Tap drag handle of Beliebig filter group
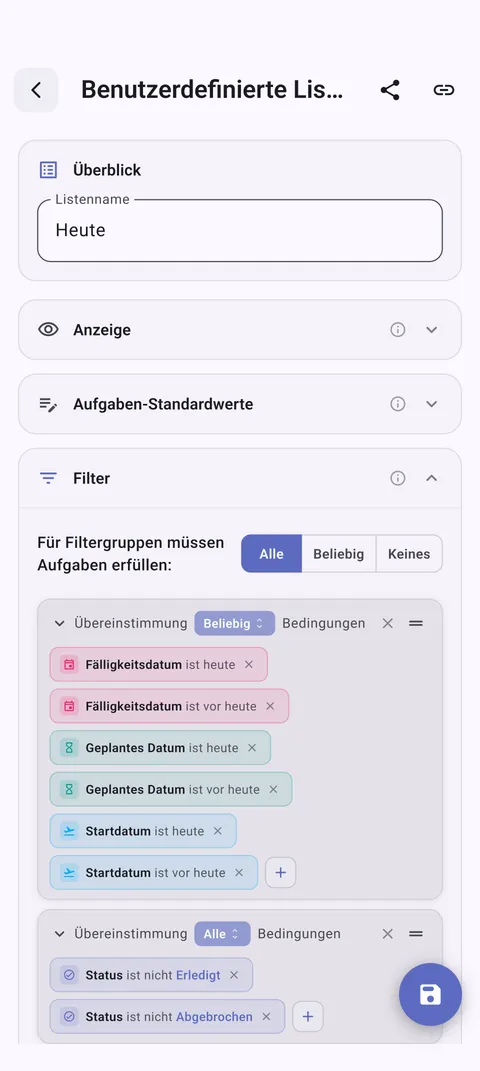The height and width of the screenshot is (1071, 480). 416,624
